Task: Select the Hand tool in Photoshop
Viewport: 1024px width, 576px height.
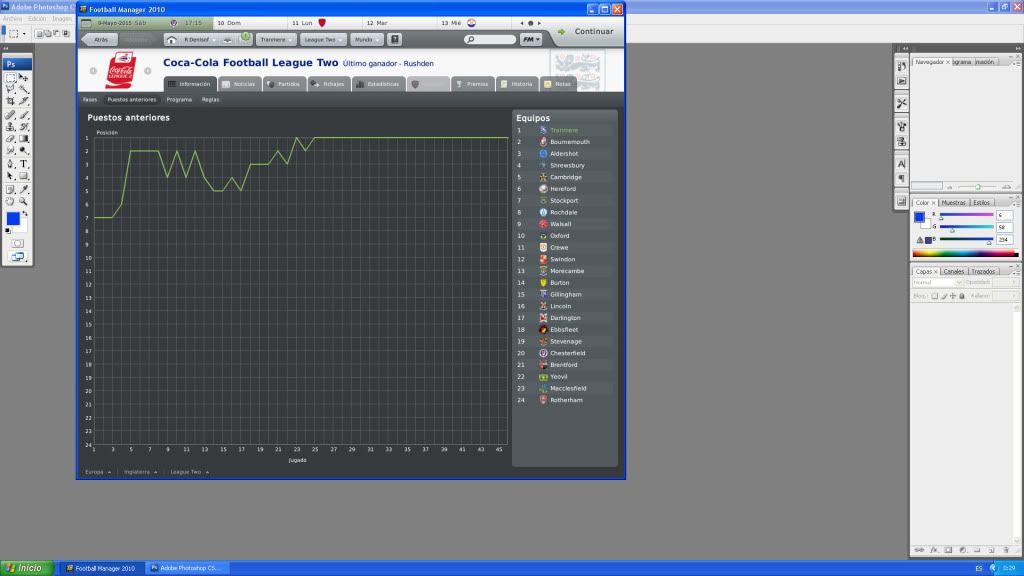Action: pos(10,202)
